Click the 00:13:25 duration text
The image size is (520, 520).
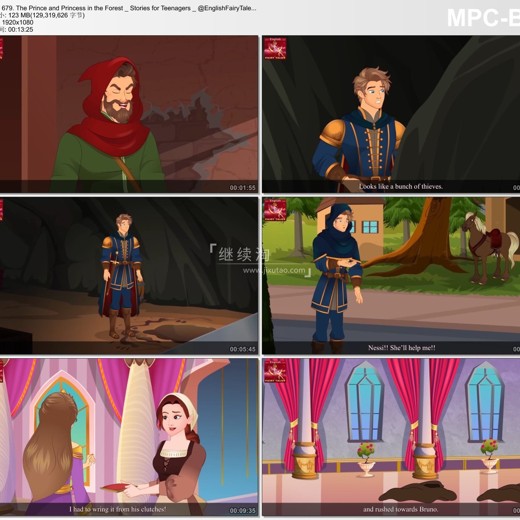point(20,29)
